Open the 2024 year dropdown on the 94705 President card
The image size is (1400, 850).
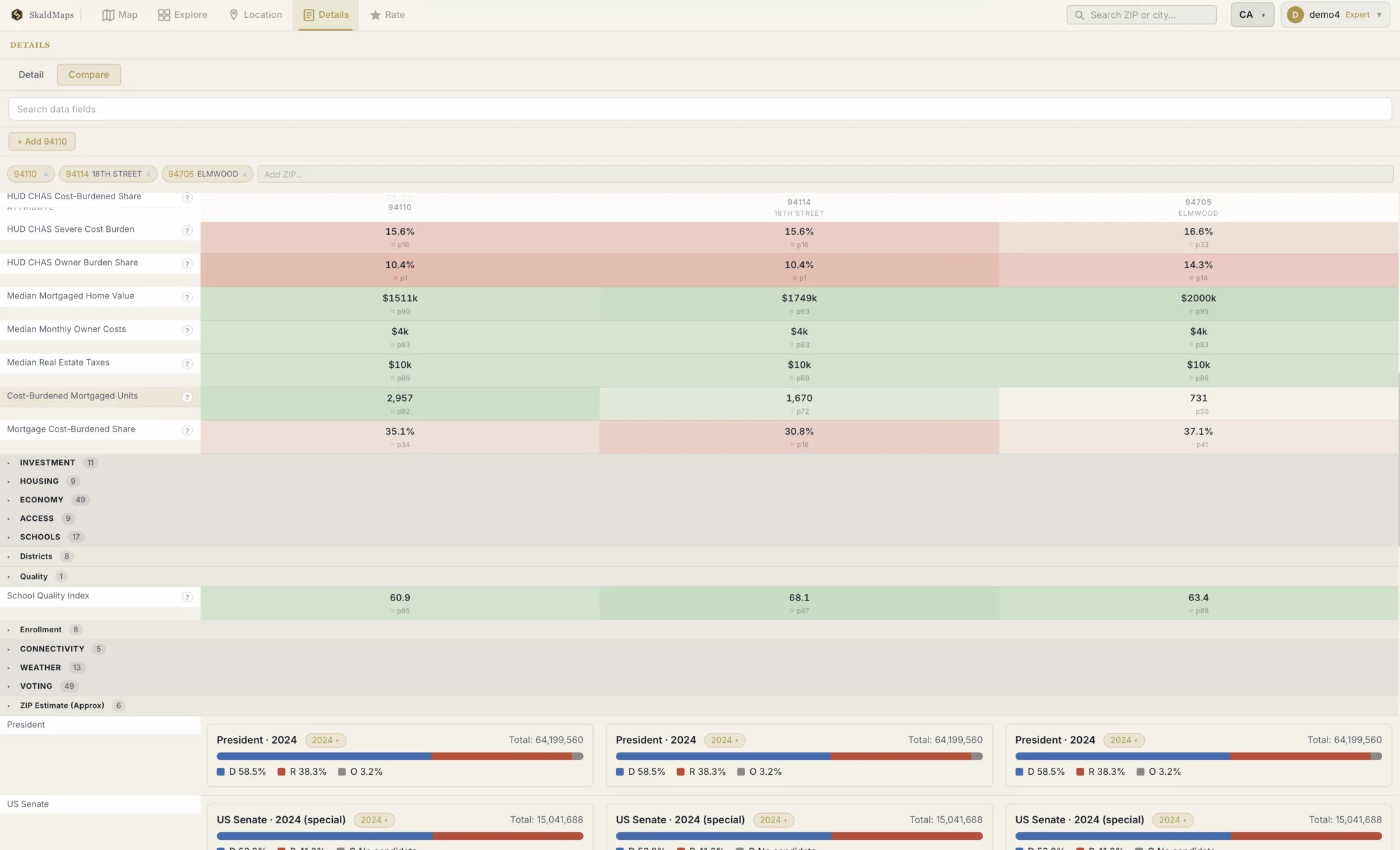1124,740
